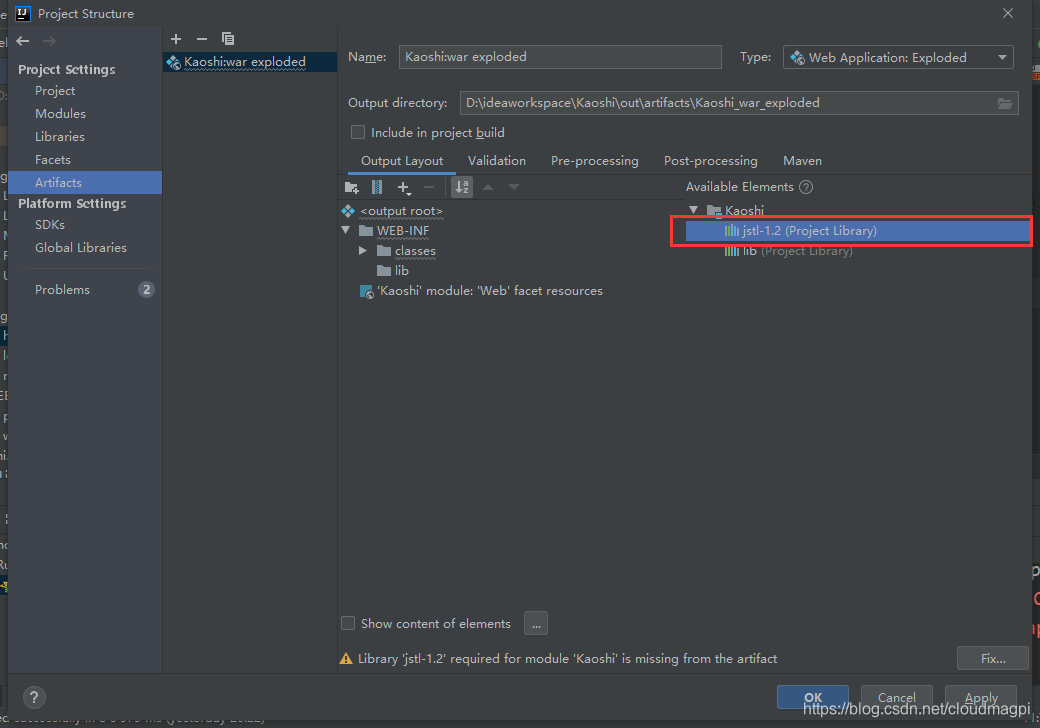
Task: Select the WEB-INF folder
Action: (x=403, y=231)
